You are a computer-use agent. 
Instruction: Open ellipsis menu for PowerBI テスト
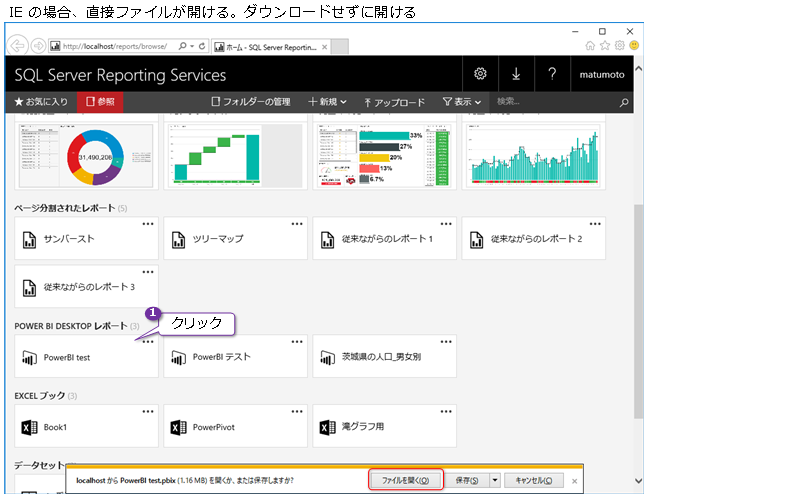297,342
